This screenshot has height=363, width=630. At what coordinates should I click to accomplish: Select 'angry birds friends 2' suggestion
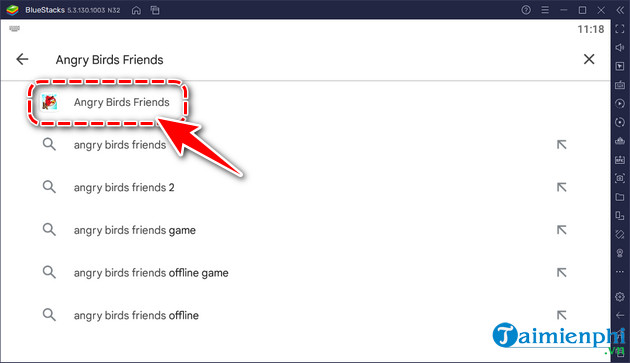coord(124,187)
